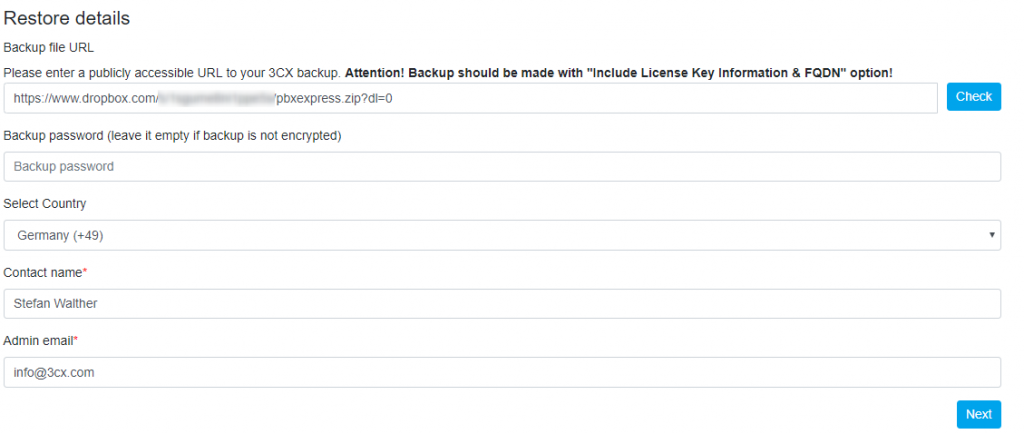Viewport: 1024px width, 434px height.
Task: Click the 'Please enter a publicly accessible URL' instruction
Action: (172, 73)
